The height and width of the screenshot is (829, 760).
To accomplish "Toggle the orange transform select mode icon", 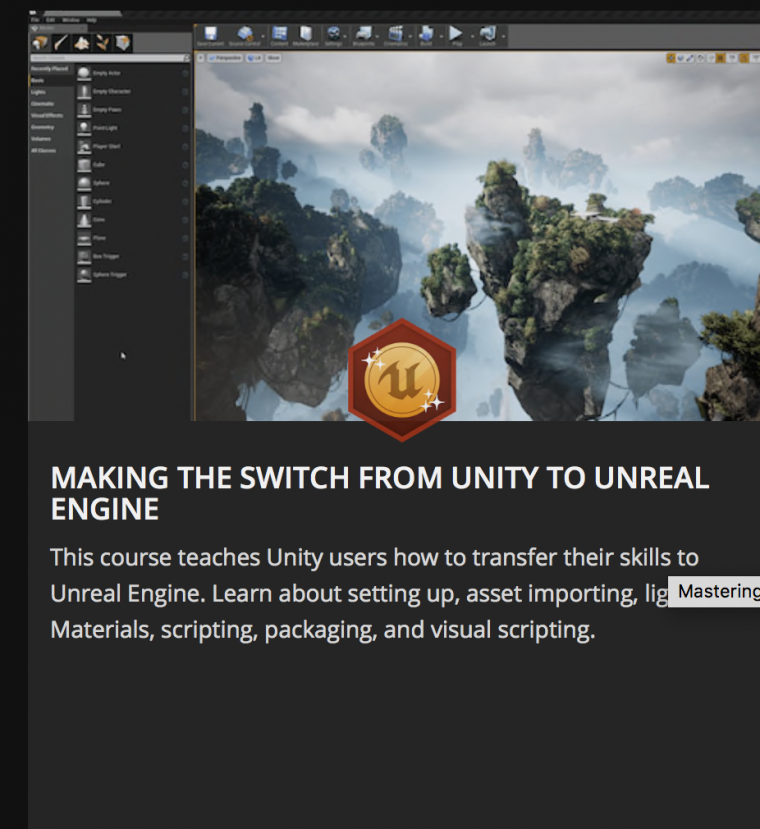I will coord(671,58).
